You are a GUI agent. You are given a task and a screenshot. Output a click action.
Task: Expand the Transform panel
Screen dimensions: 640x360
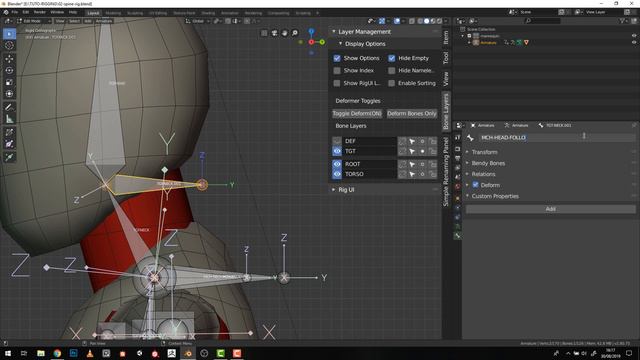[x=467, y=152]
